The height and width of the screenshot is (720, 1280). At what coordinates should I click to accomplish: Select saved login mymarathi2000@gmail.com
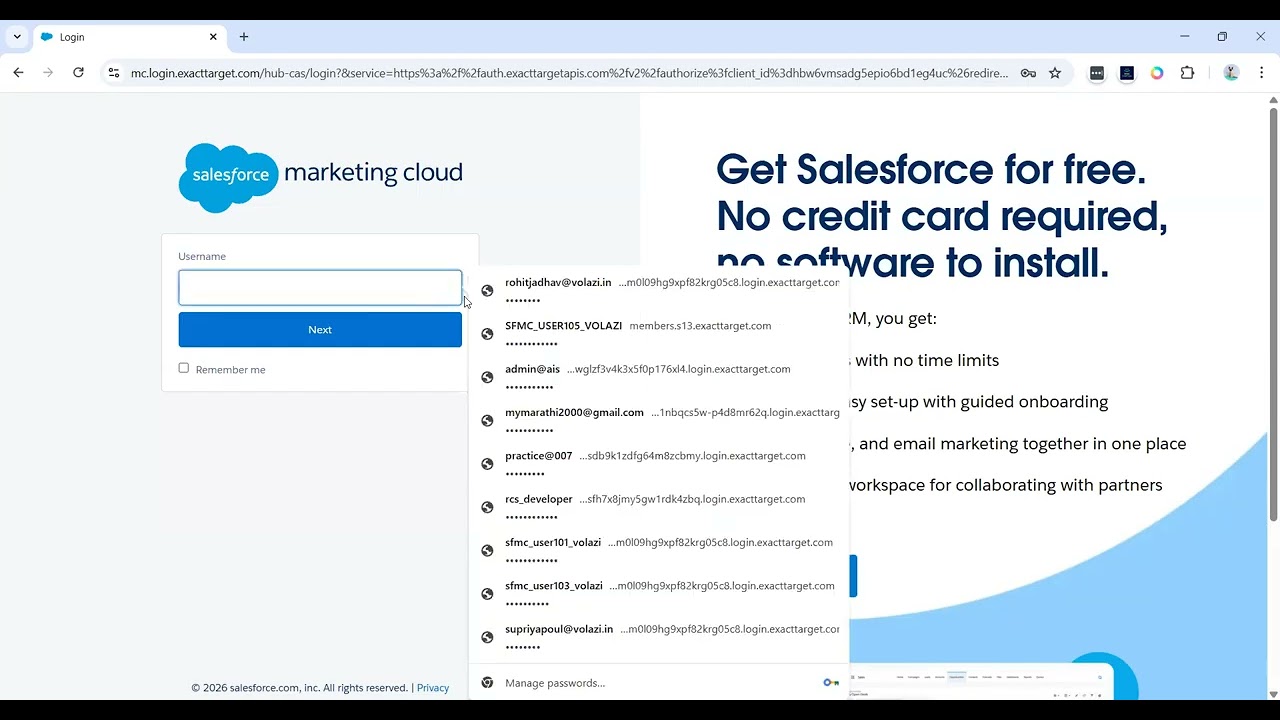click(659, 420)
